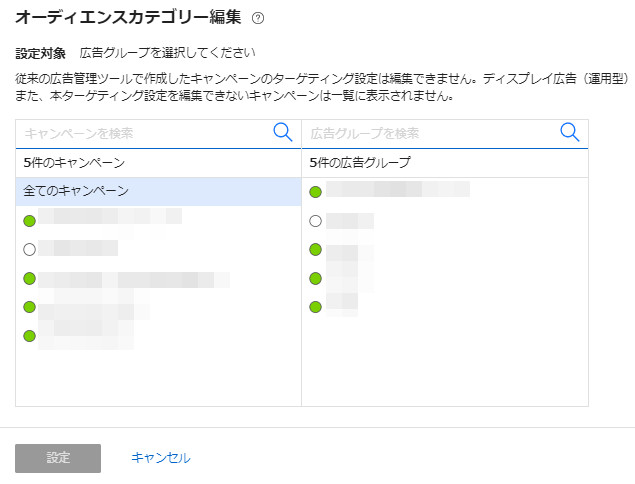The height and width of the screenshot is (484, 635).
Task: Click the first campaign's green status icon
Action: coord(29,220)
